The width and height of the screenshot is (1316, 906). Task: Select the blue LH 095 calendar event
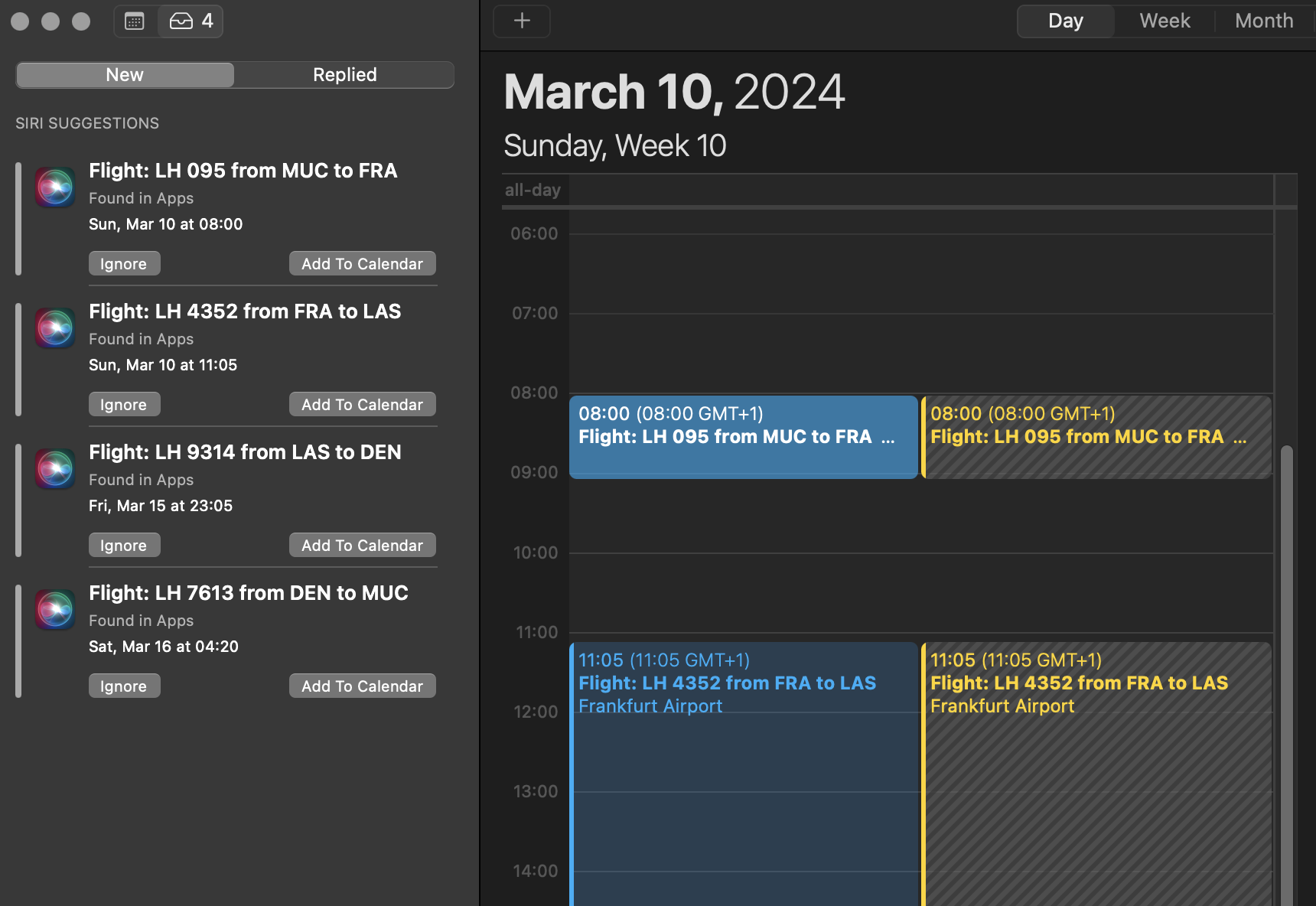pos(743,437)
